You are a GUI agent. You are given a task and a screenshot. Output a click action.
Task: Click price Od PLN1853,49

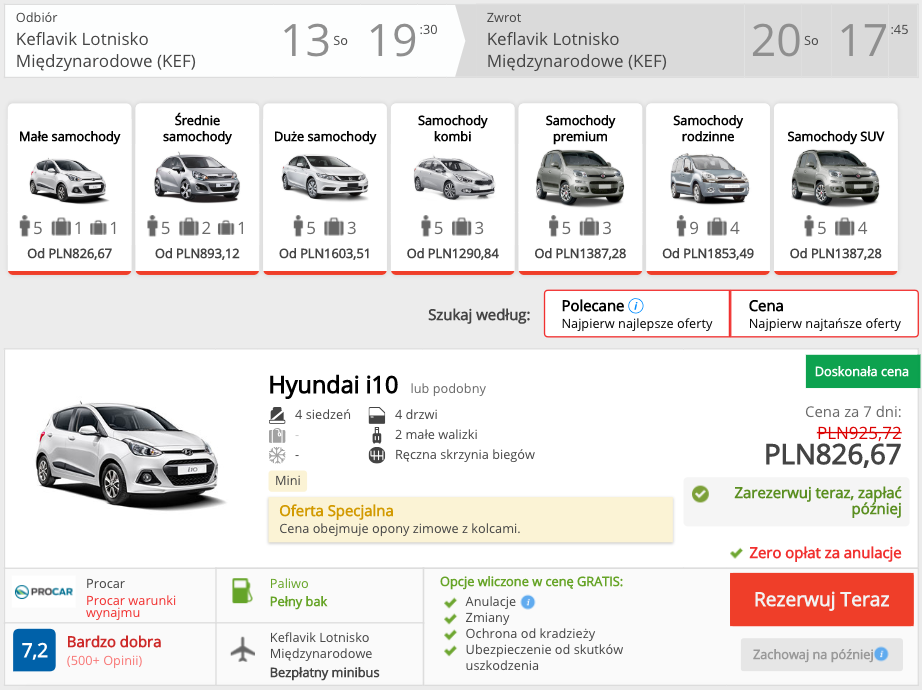coord(708,254)
